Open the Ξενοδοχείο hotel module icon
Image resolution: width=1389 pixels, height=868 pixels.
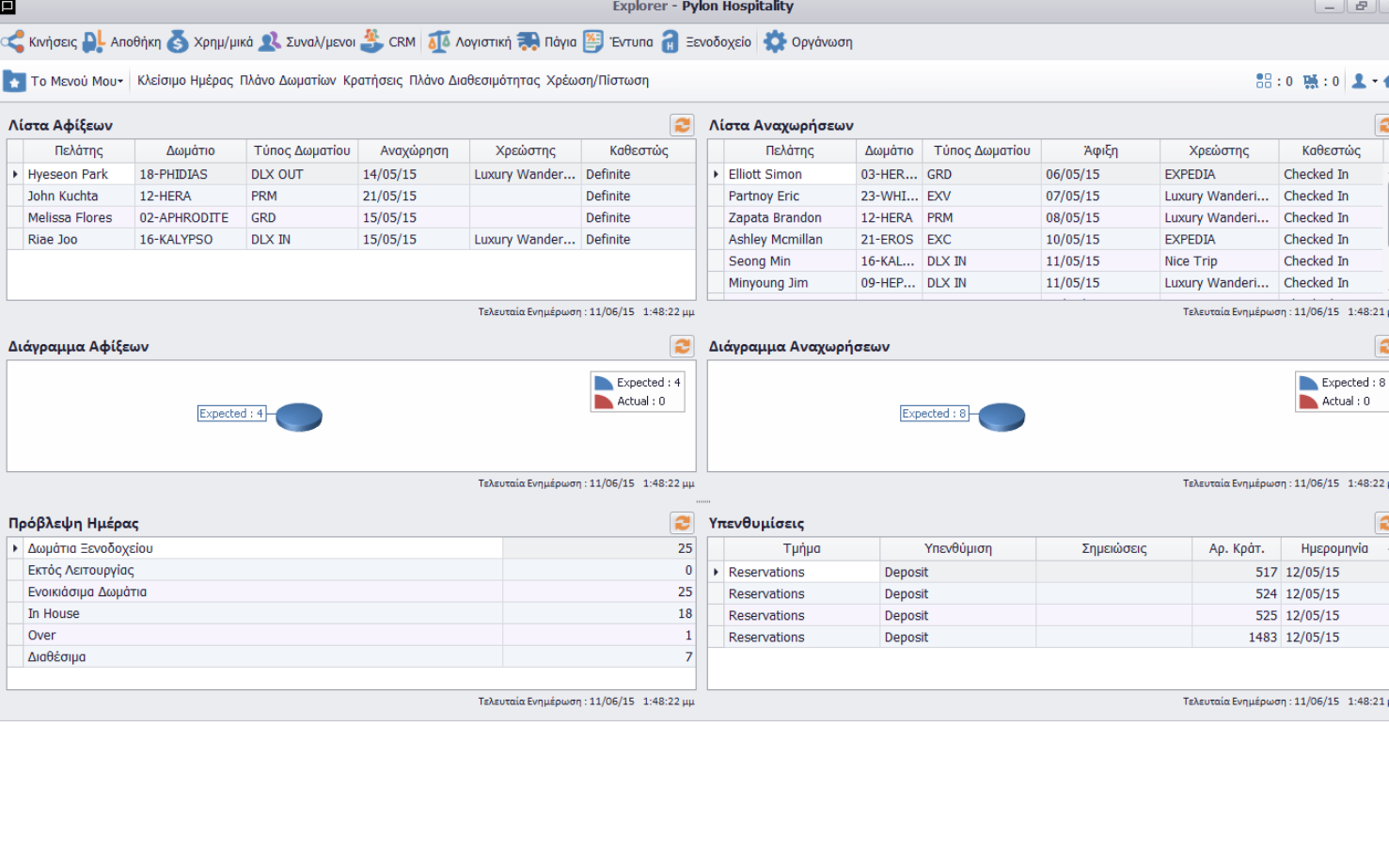671,42
